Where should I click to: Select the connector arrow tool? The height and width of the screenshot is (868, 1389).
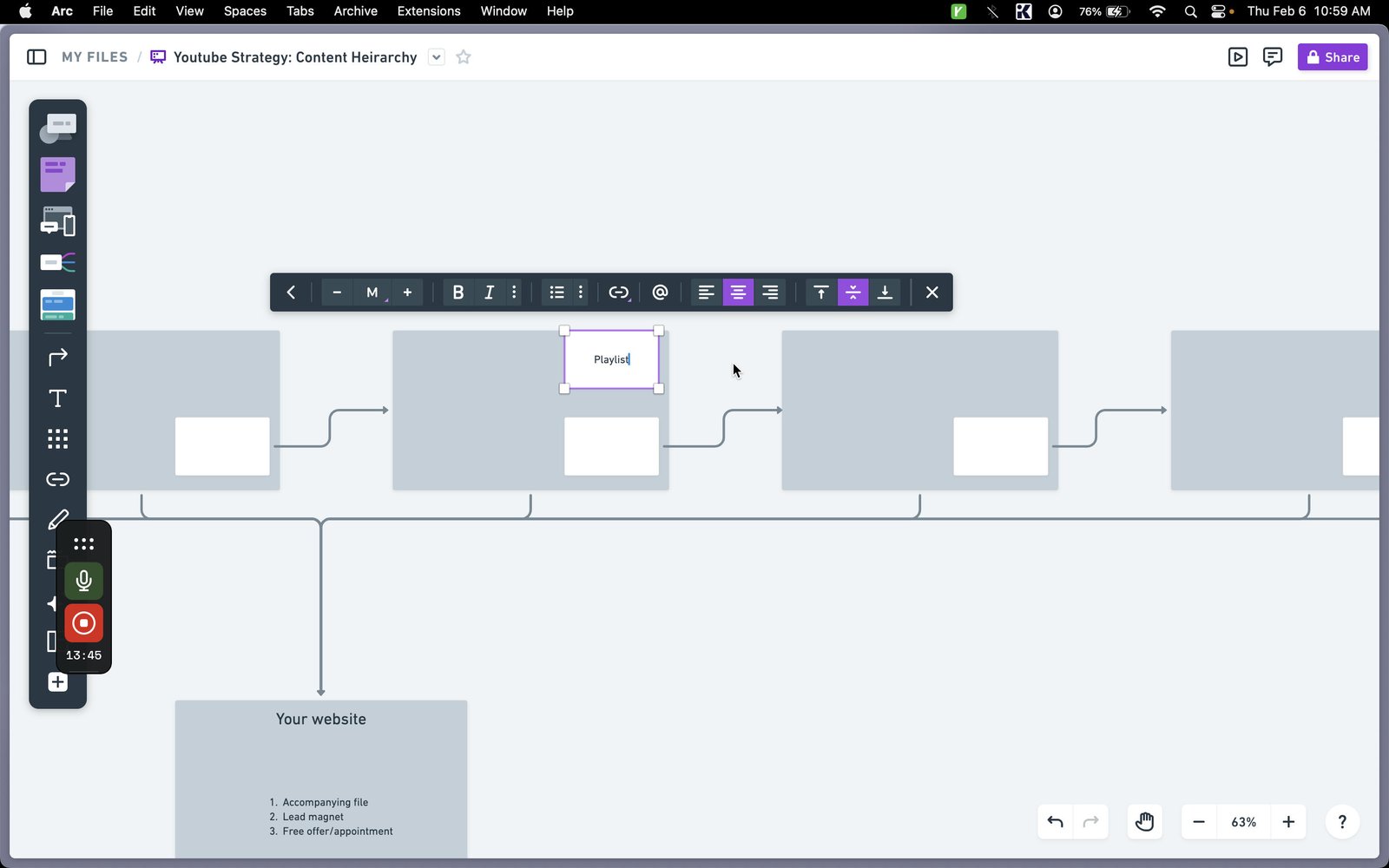[57, 357]
